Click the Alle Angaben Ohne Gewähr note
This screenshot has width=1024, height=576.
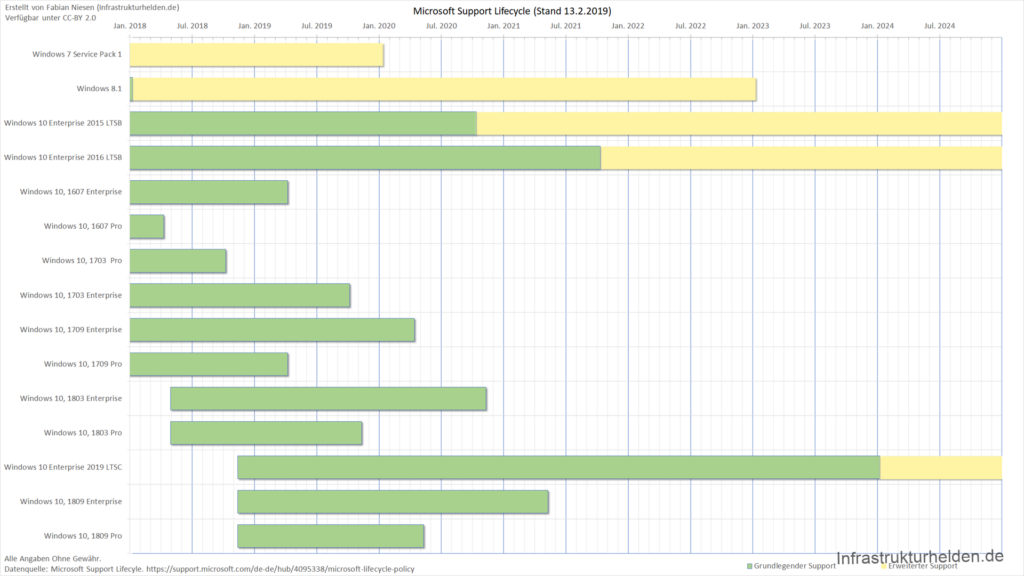point(53,558)
